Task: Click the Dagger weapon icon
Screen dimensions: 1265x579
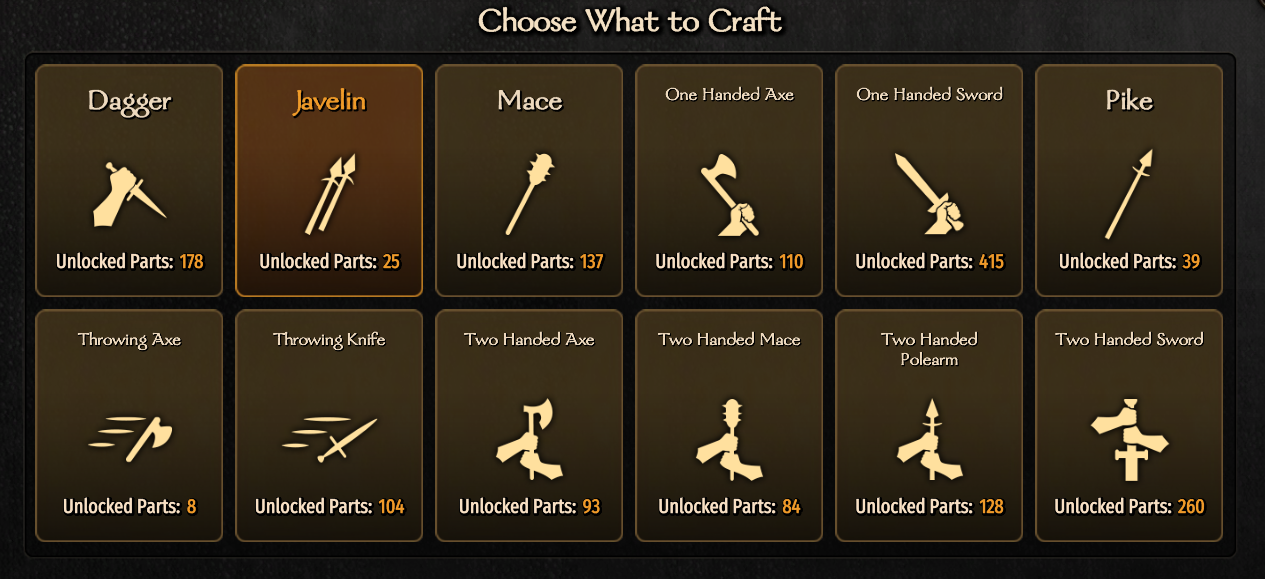Action: click(x=129, y=193)
